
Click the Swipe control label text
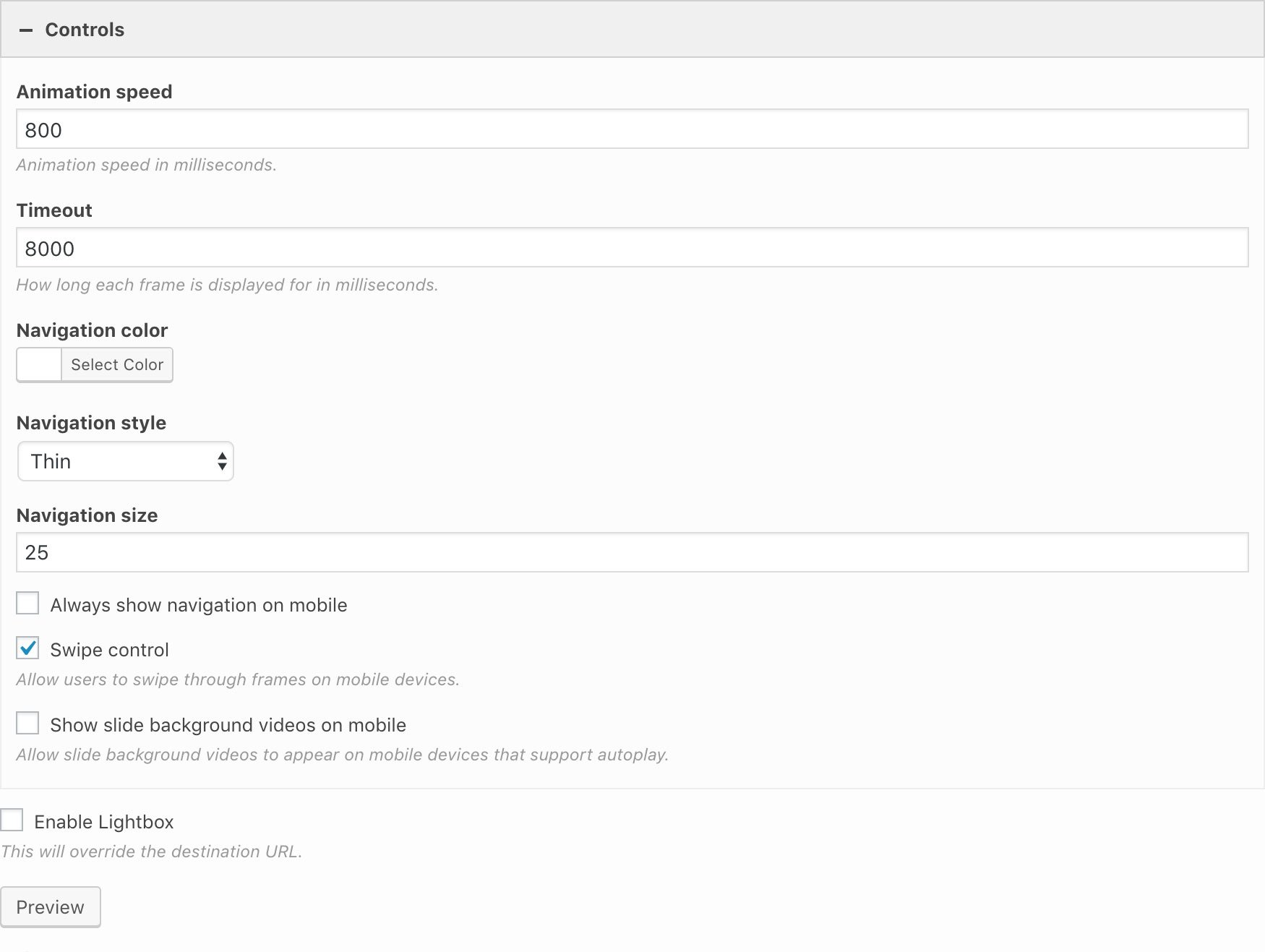109,650
